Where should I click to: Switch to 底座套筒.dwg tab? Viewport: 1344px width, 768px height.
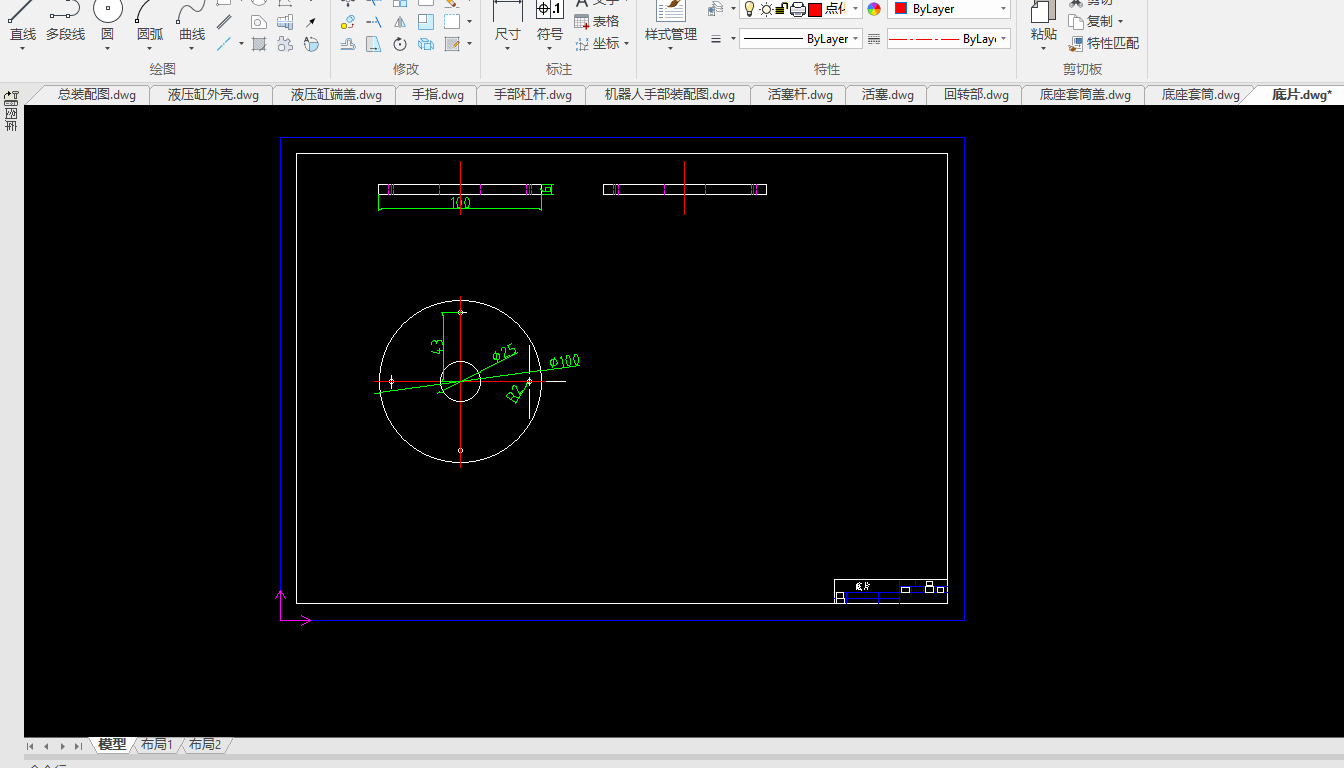click(1200, 95)
